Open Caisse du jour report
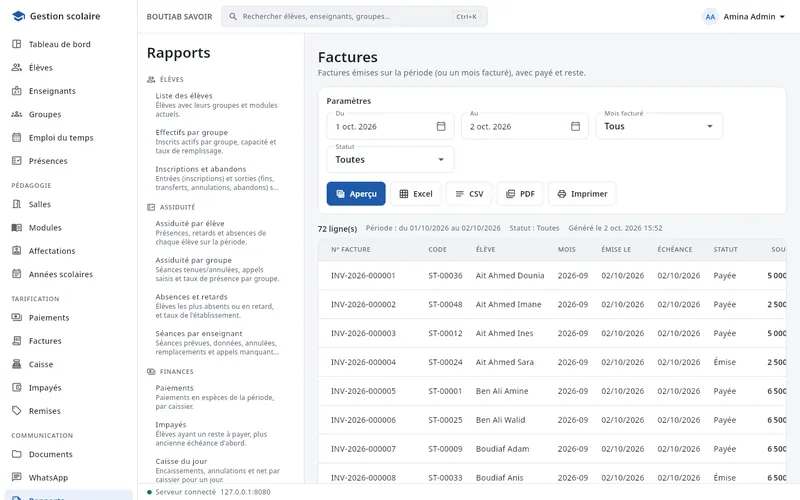 pyautogui.click(x=217, y=470)
